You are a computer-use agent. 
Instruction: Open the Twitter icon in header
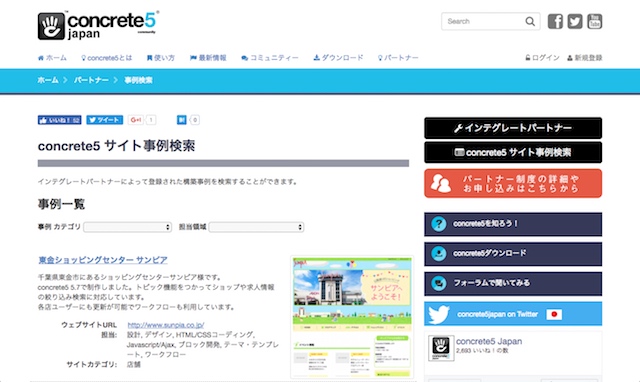(575, 21)
